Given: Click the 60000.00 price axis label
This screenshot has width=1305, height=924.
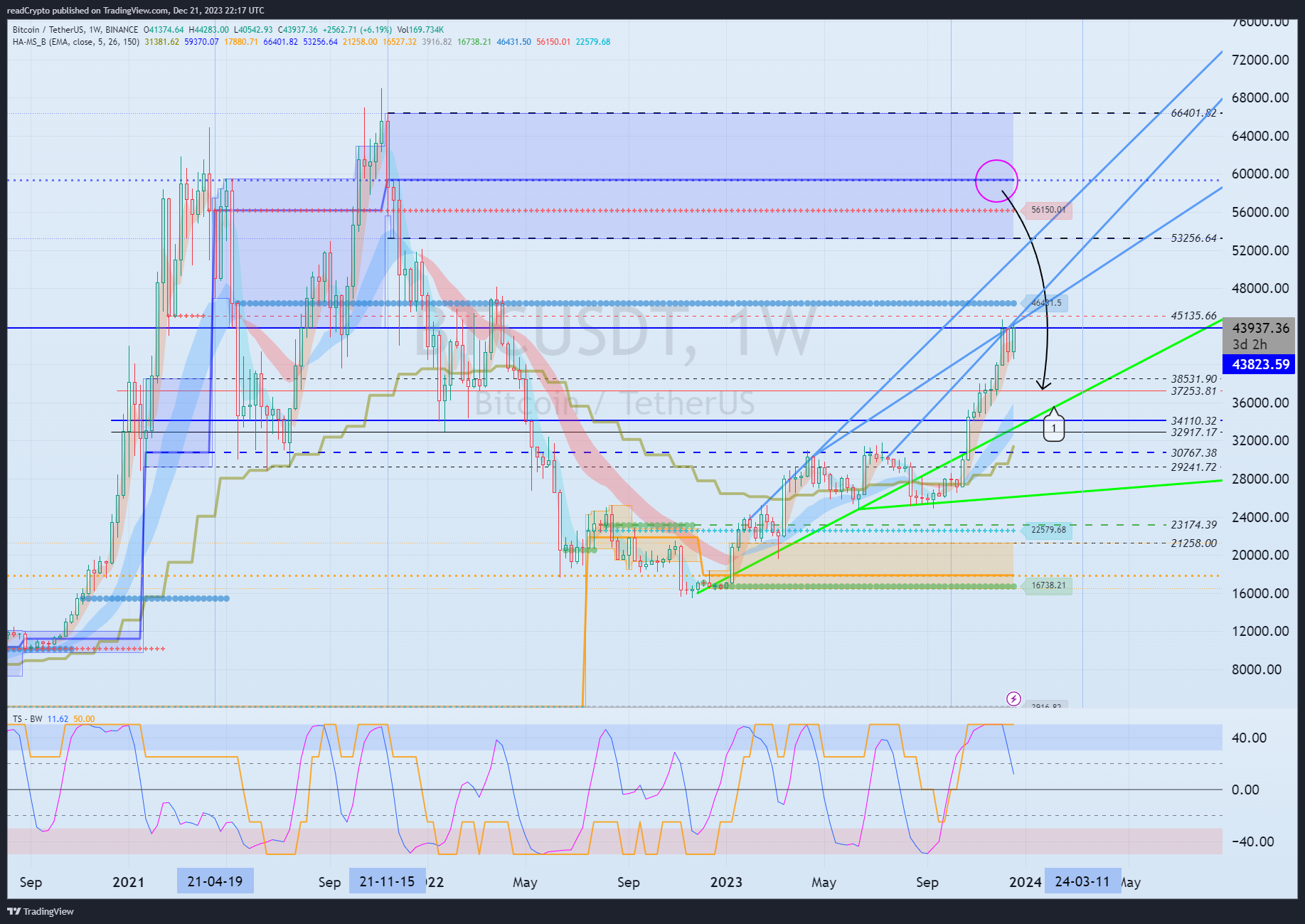Looking at the screenshot, I should pyautogui.click(x=1260, y=174).
